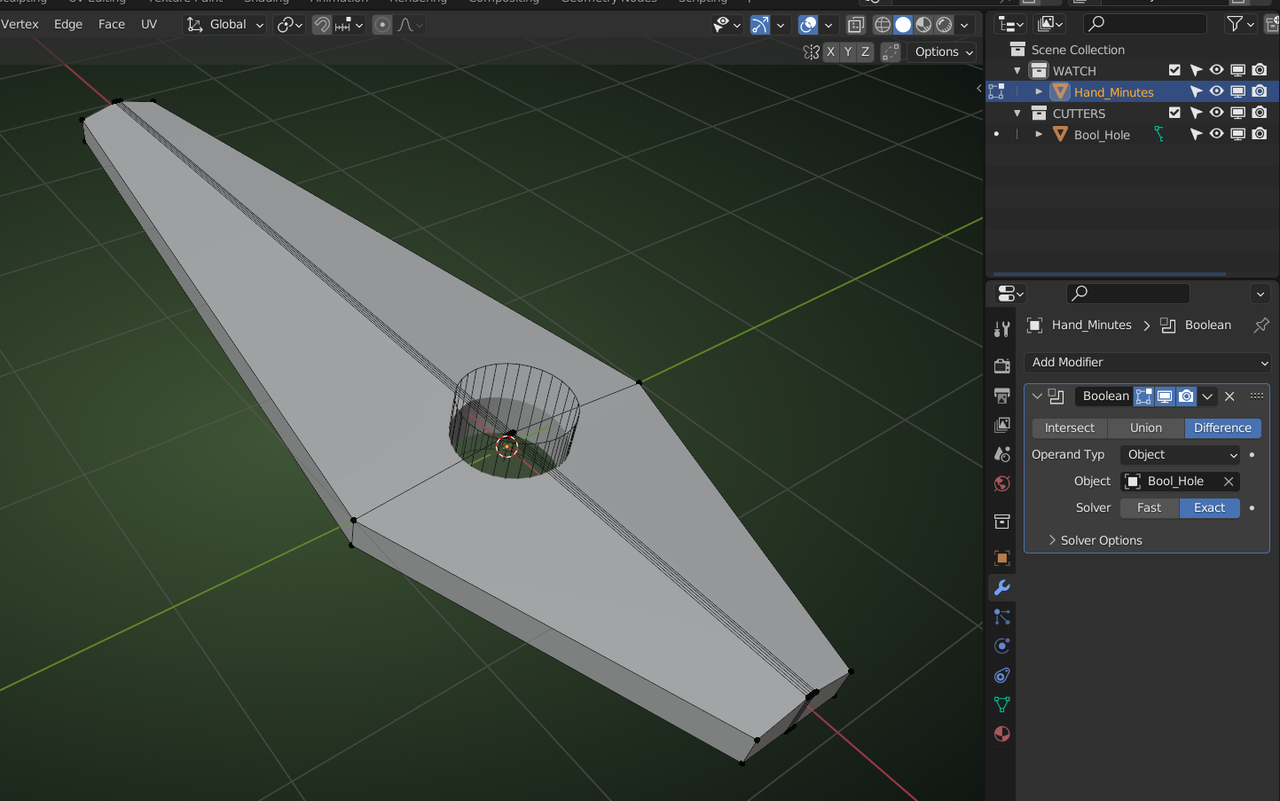Open the viewport Options dropdown
Screen dimensions: 1280x801
point(944,52)
